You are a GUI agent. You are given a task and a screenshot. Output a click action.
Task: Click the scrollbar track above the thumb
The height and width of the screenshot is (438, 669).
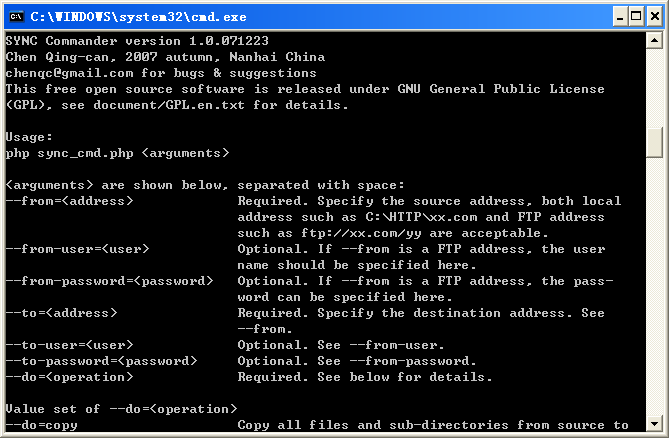(654, 88)
